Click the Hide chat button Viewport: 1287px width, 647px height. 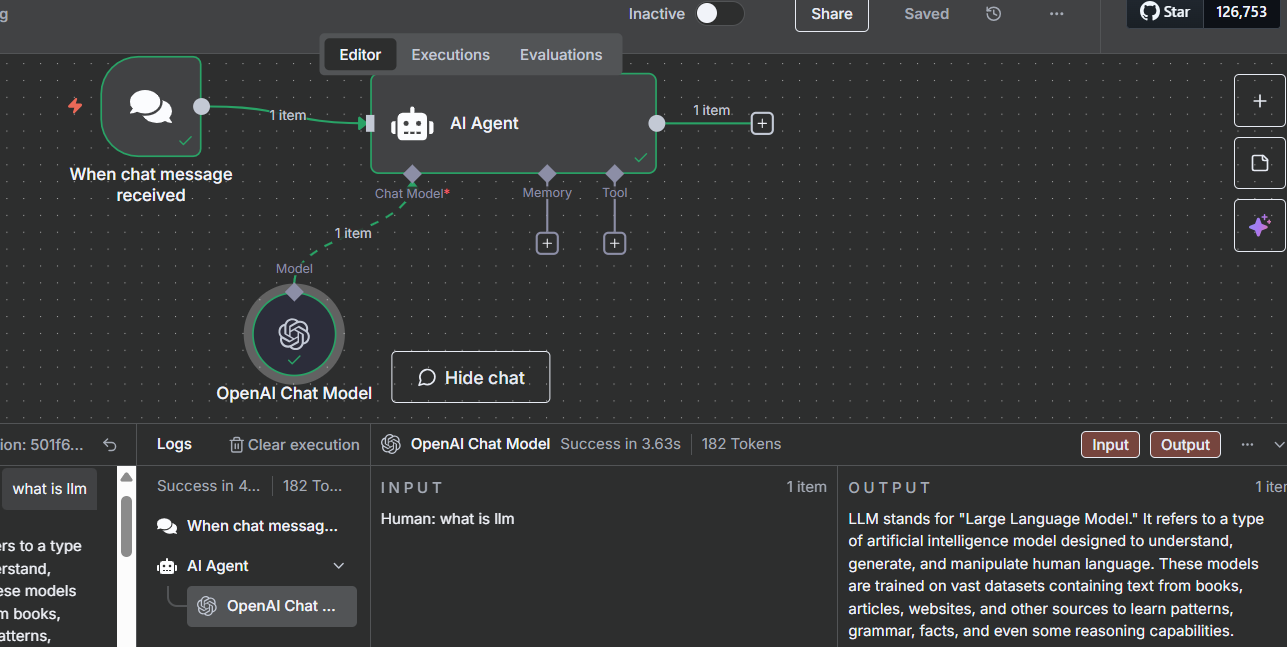pyautogui.click(x=471, y=377)
